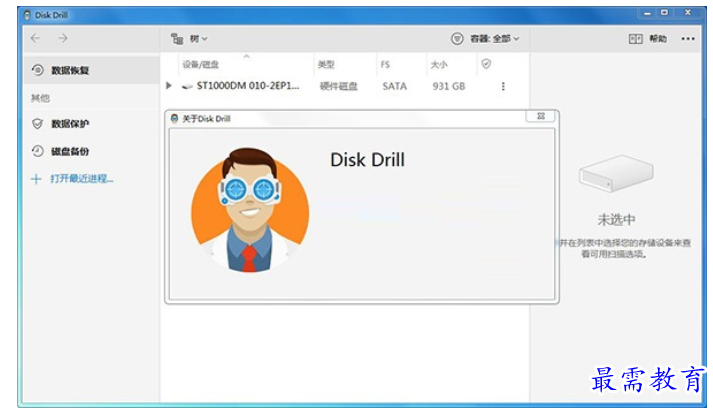The height and width of the screenshot is (411, 713).
Task: Click the clock icon for disk backup
Action: pyautogui.click(x=37, y=151)
